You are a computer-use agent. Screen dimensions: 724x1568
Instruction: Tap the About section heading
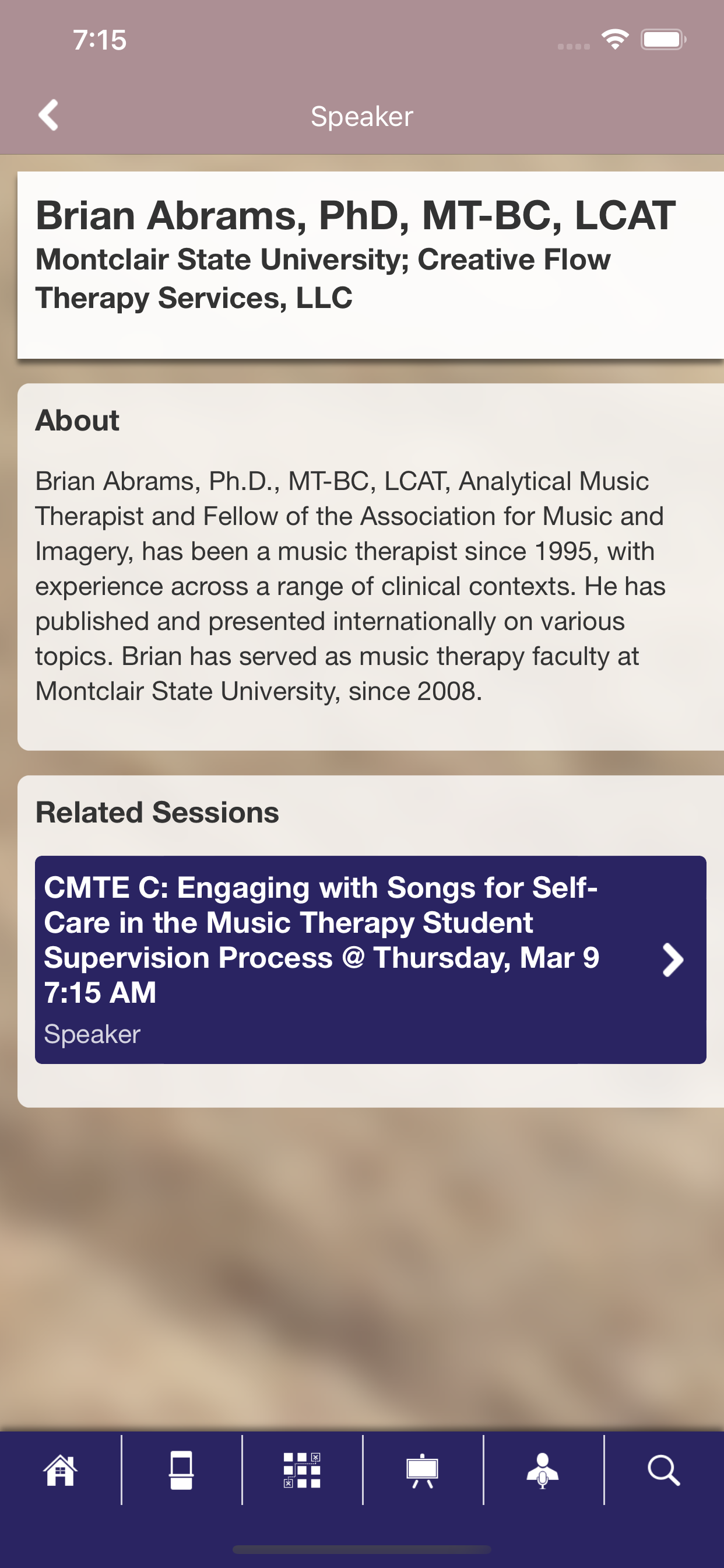pyautogui.click(x=78, y=421)
